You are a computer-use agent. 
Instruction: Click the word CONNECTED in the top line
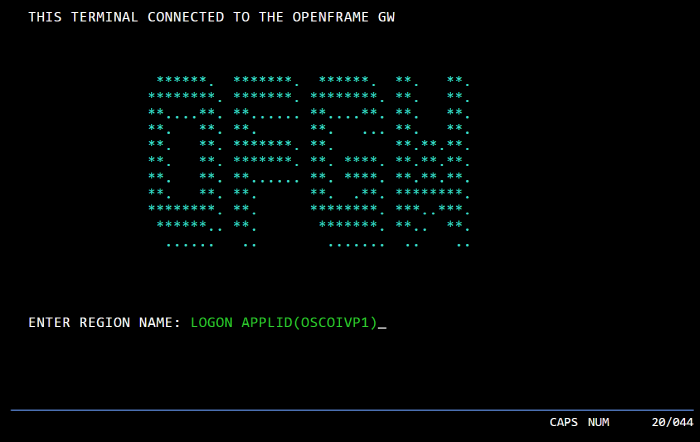[x=186, y=17]
